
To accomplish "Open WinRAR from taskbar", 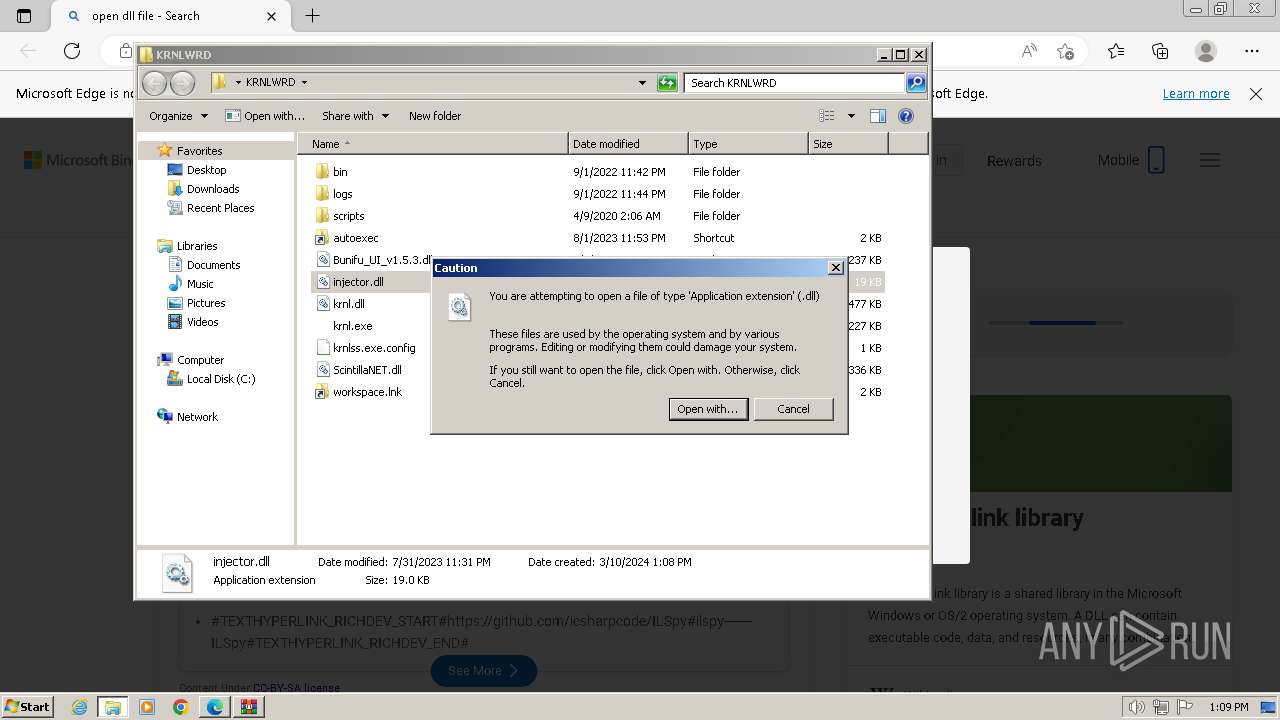I will tap(249, 707).
